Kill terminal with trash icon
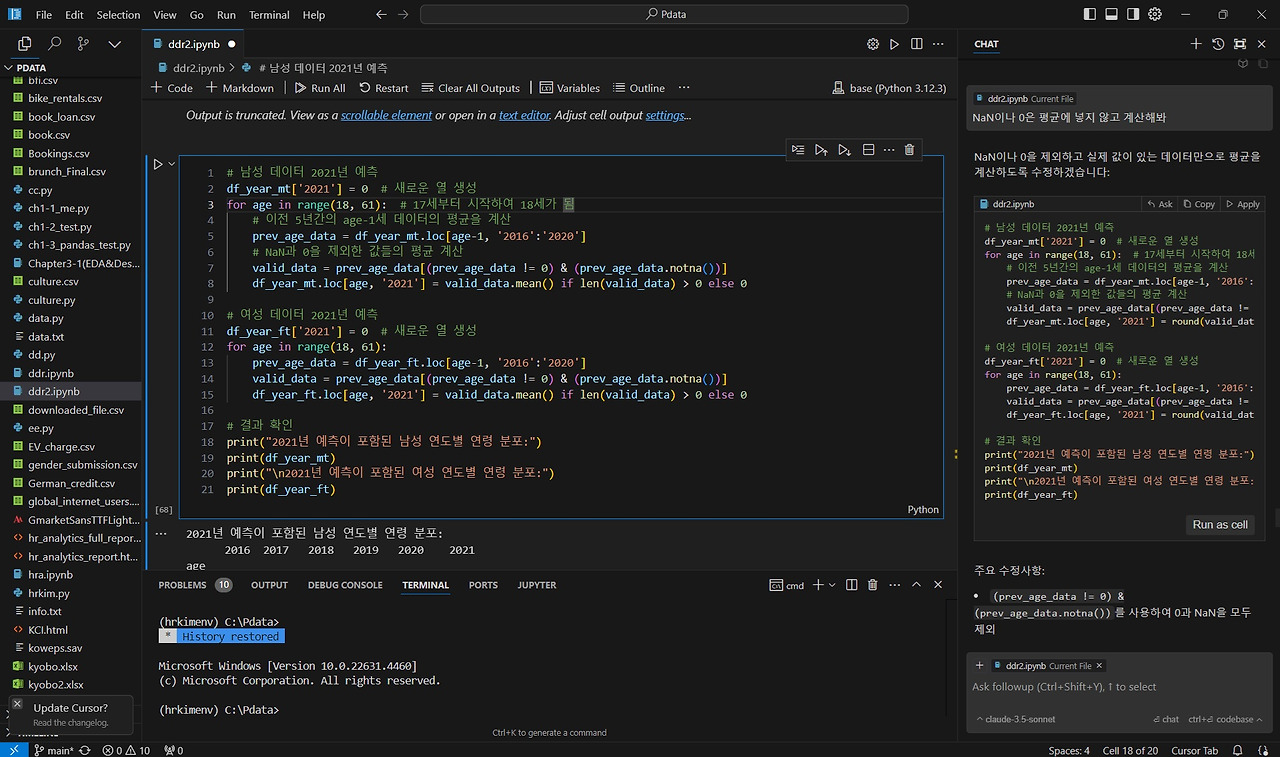1280x757 pixels. tap(872, 585)
